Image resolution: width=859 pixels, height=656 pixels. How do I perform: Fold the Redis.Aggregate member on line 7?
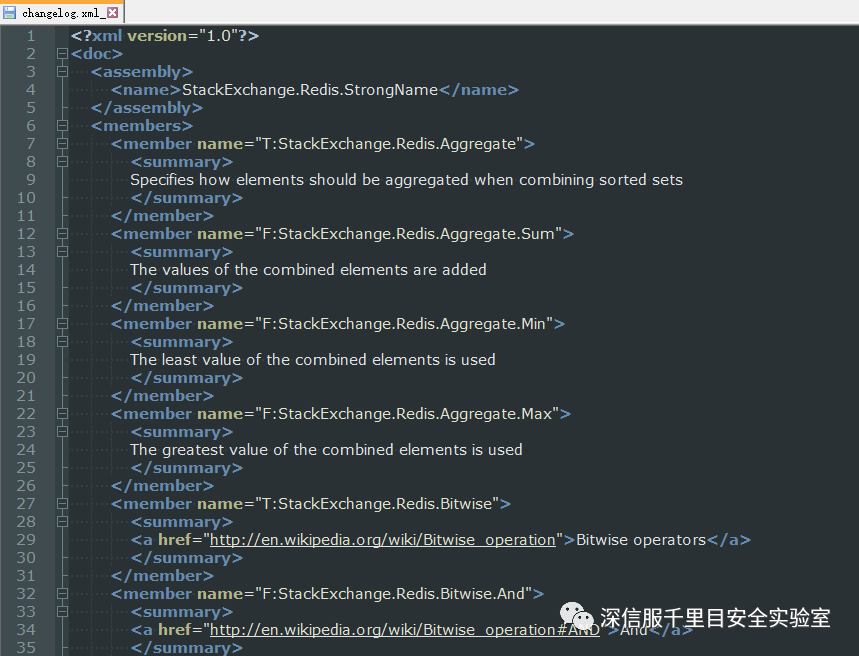(x=62, y=144)
